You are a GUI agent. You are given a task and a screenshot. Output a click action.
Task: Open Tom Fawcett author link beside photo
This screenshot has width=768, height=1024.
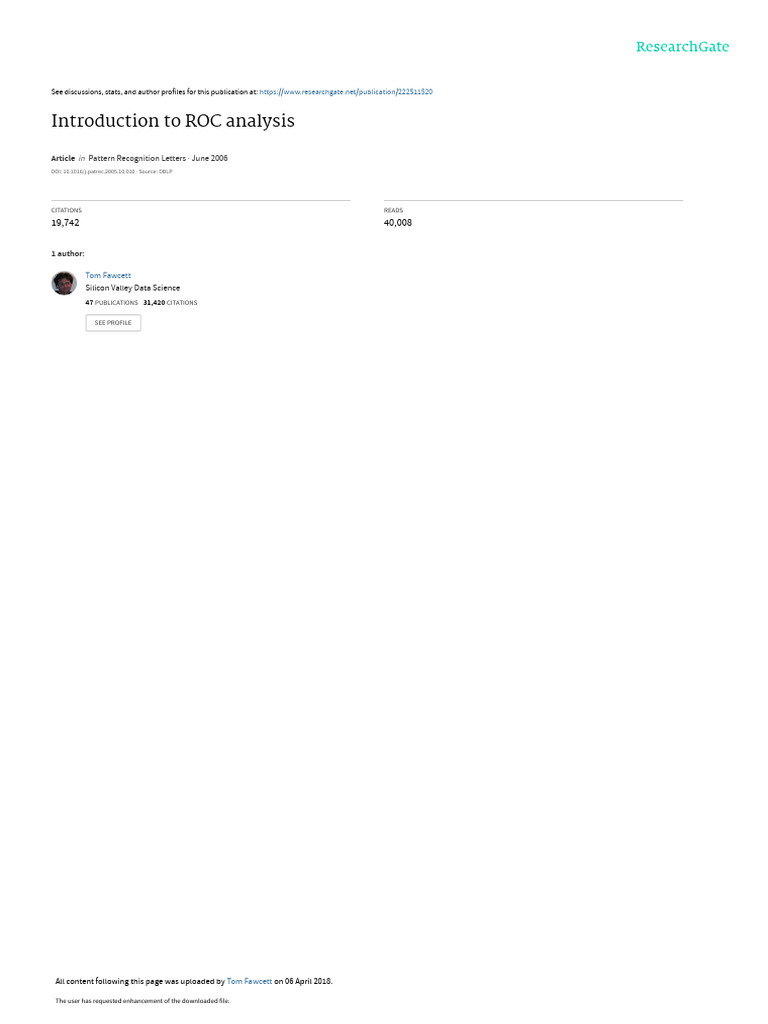click(x=108, y=276)
